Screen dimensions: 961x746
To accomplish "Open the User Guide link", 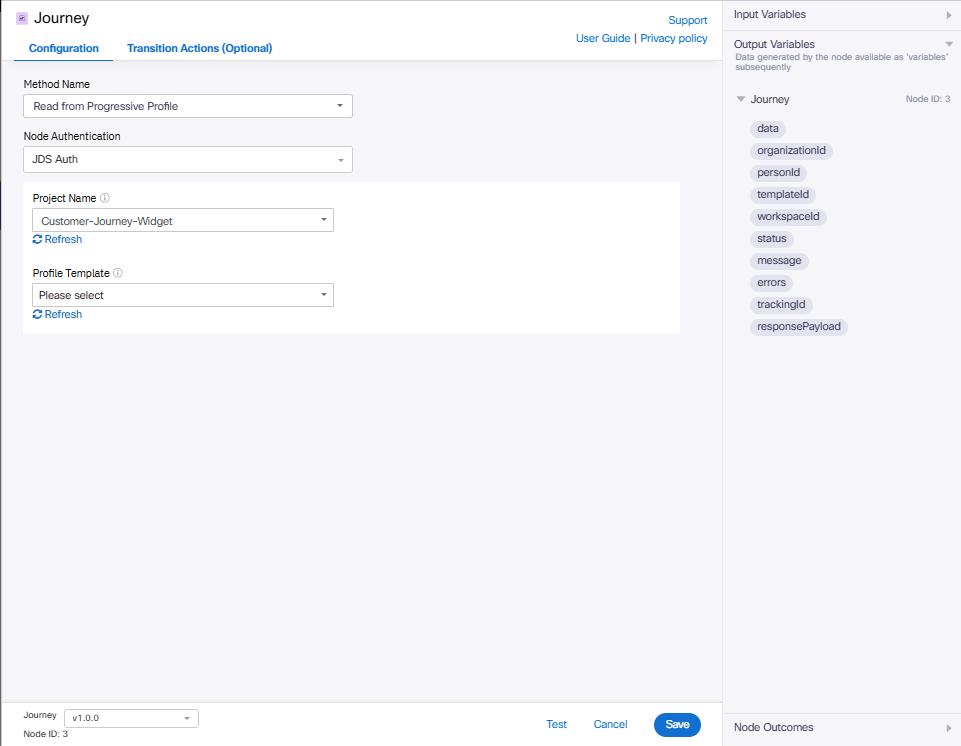I will [603, 38].
